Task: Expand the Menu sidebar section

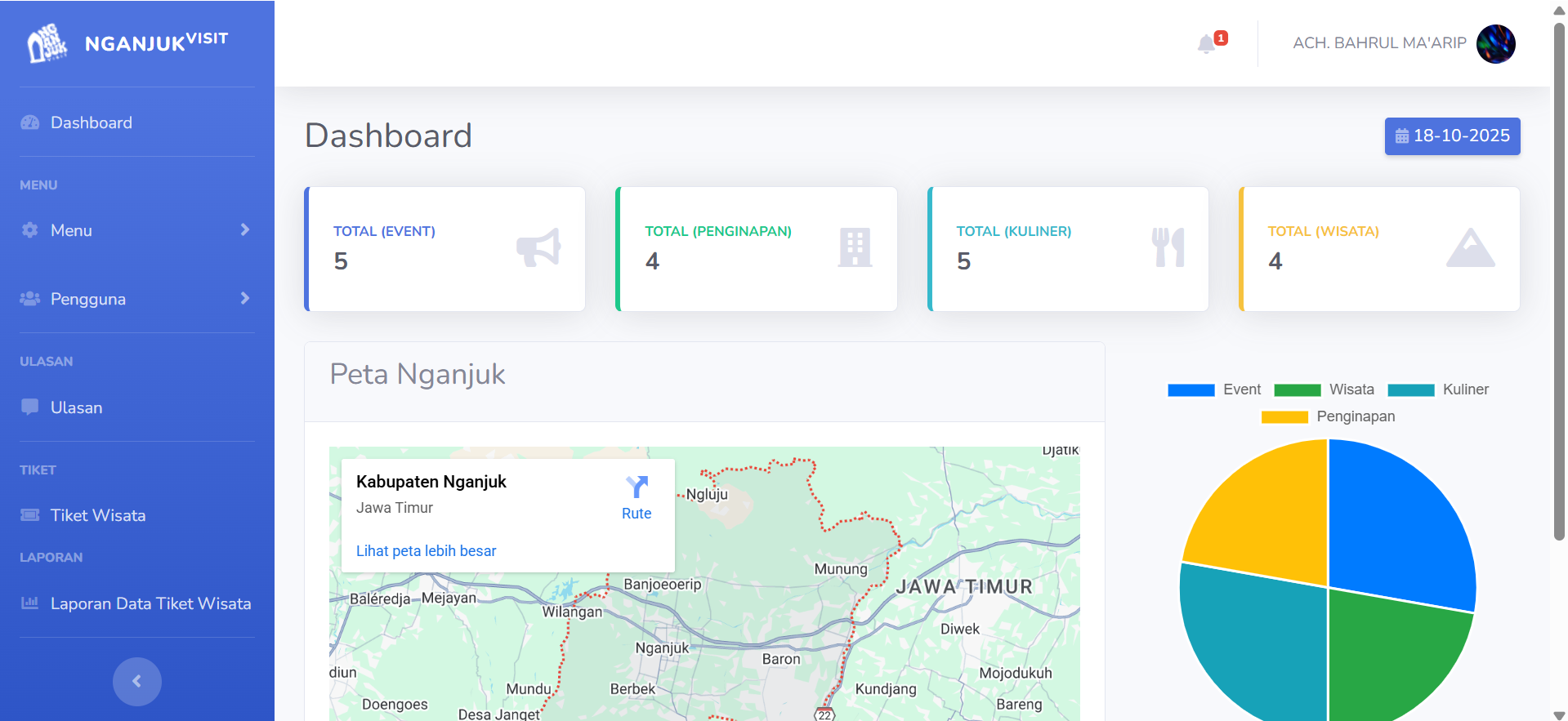Action: (x=136, y=230)
